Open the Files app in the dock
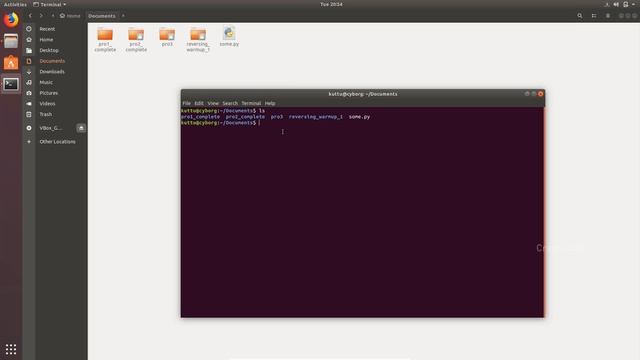This screenshot has height=360, width=640. click(x=11, y=41)
